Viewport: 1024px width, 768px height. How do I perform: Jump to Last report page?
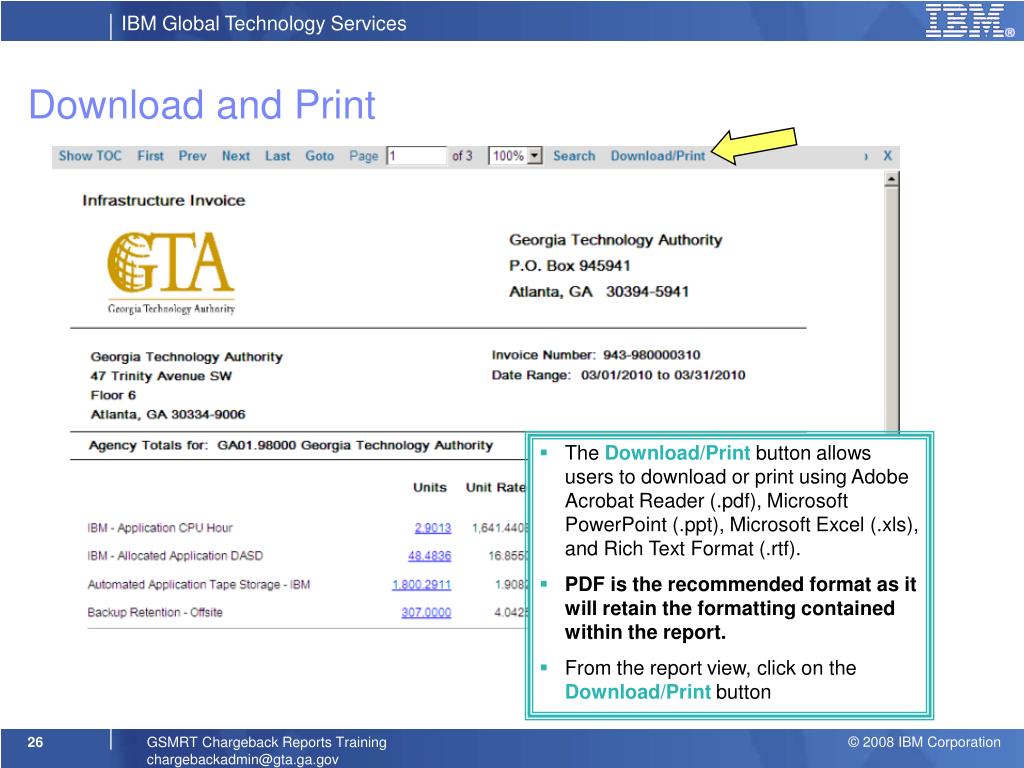pyautogui.click(x=278, y=156)
